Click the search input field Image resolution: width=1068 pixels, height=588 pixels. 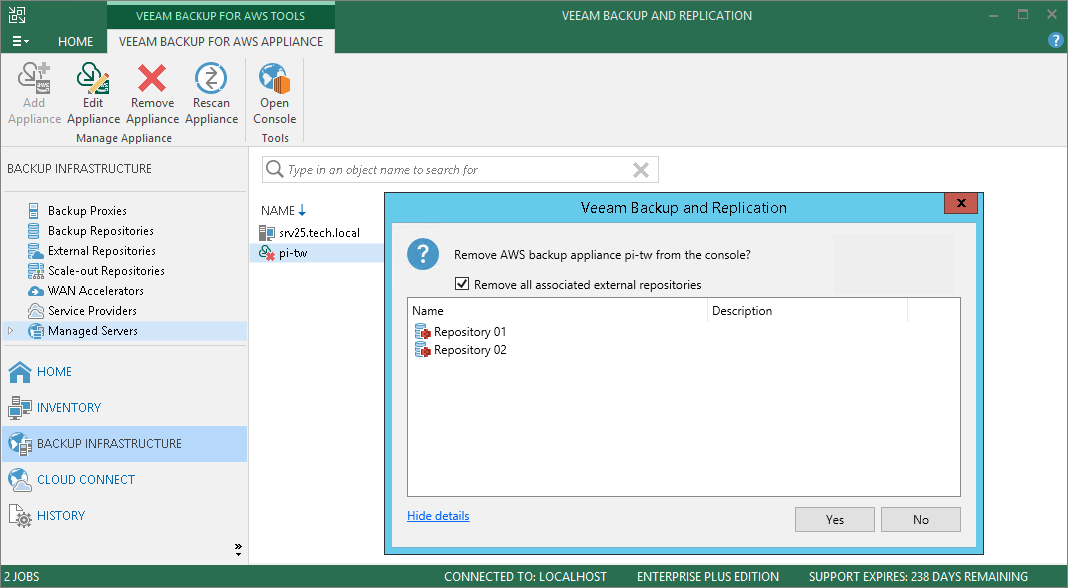tap(460, 170)
